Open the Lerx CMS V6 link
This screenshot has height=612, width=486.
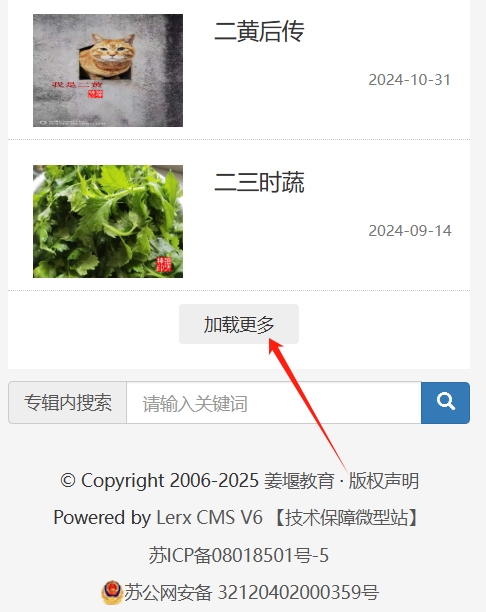coord(209,518)
